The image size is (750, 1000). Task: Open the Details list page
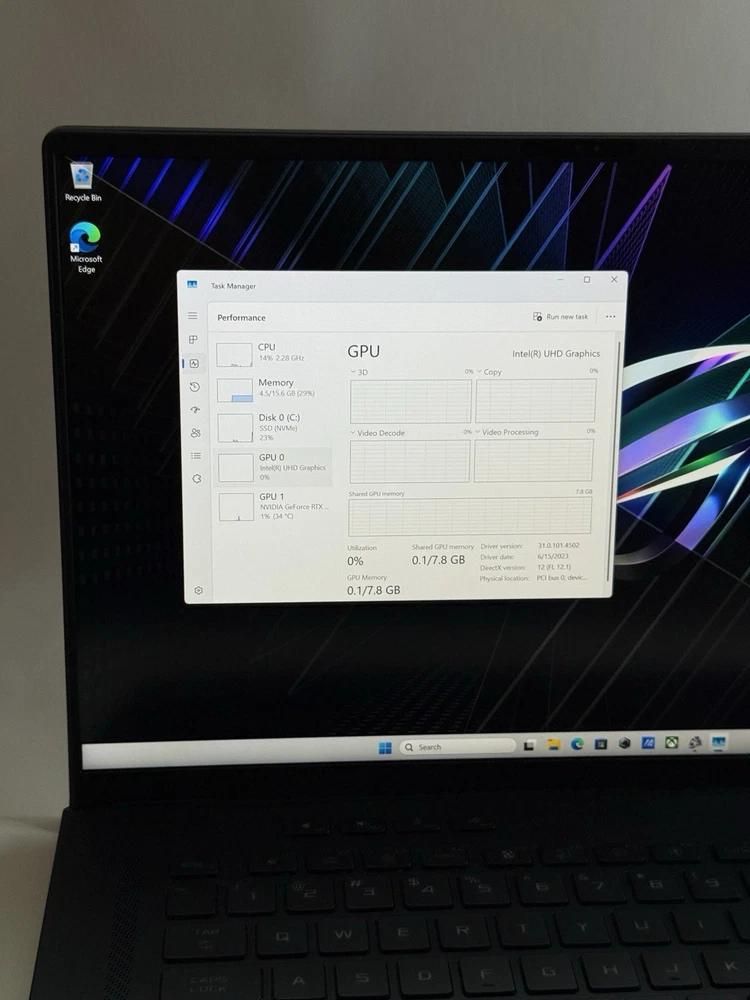[196, 456]
